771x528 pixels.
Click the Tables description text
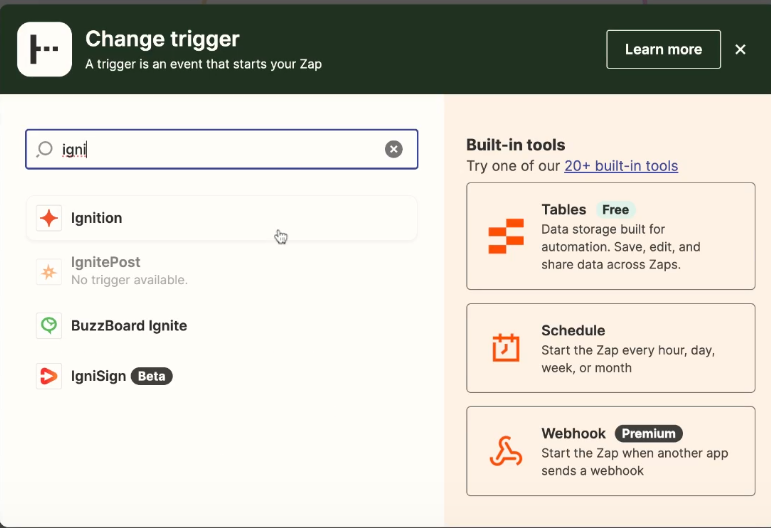pyautogui.click(x=621, y=247)
